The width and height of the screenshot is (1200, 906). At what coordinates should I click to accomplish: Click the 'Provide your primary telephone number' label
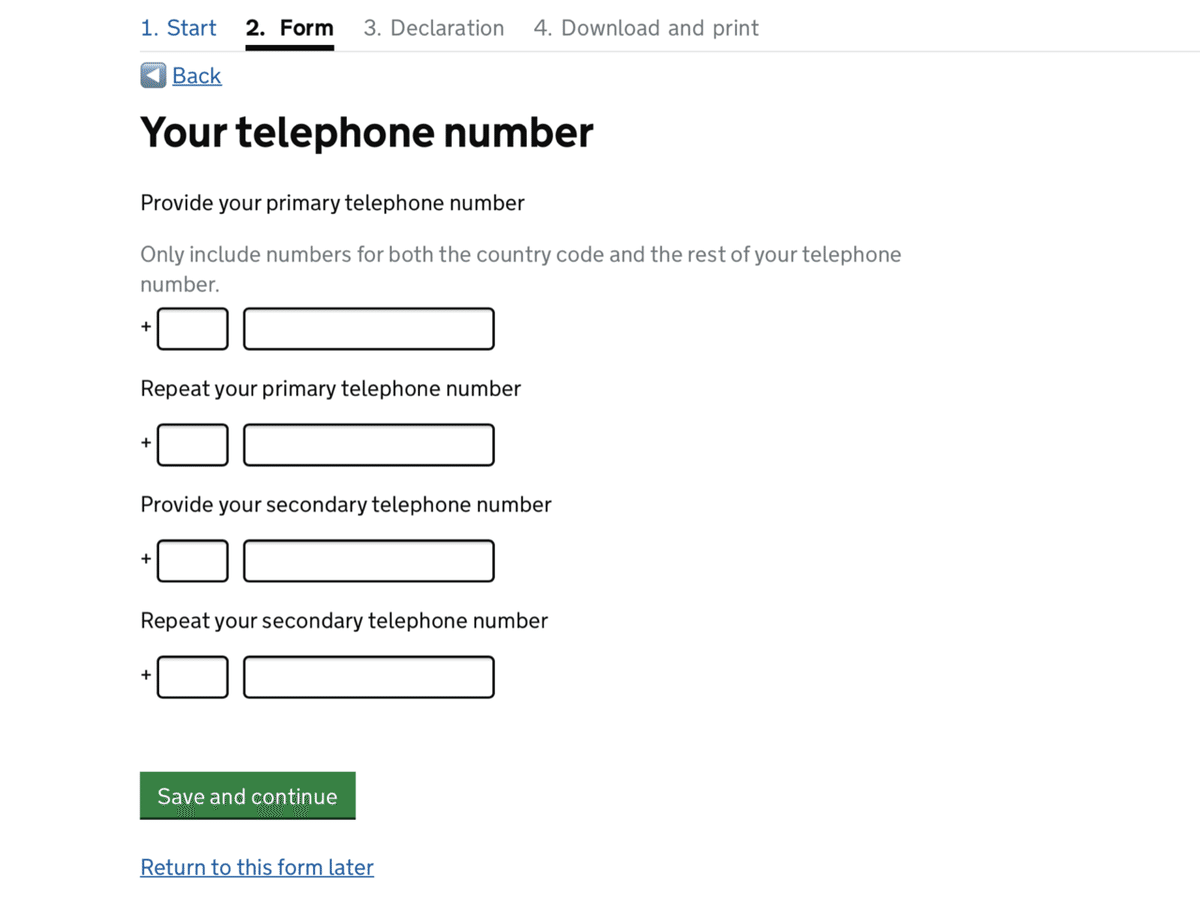click(332, 203)
